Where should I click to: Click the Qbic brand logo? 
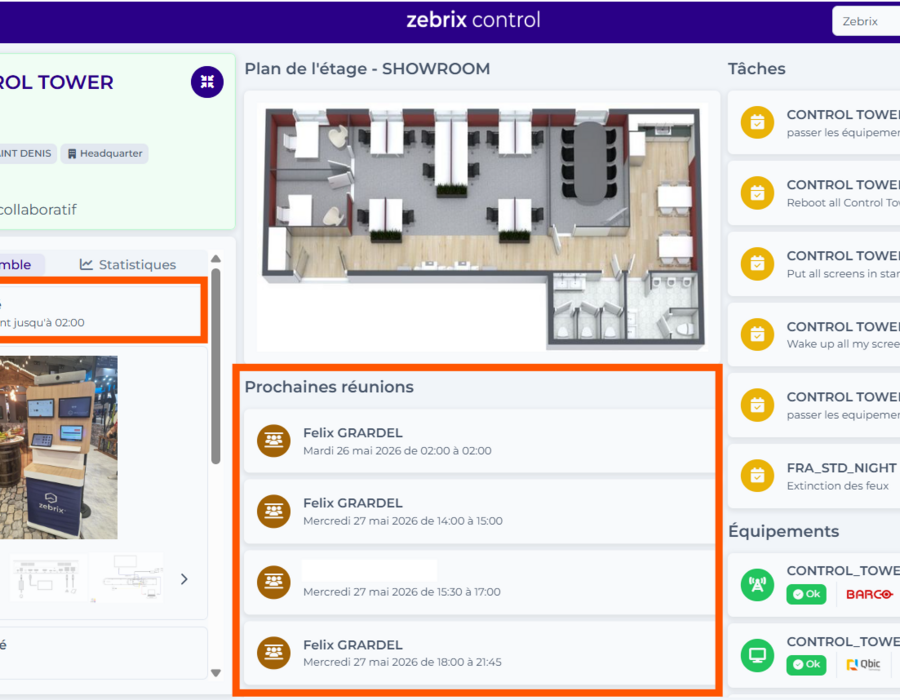[x=863, y=664]
